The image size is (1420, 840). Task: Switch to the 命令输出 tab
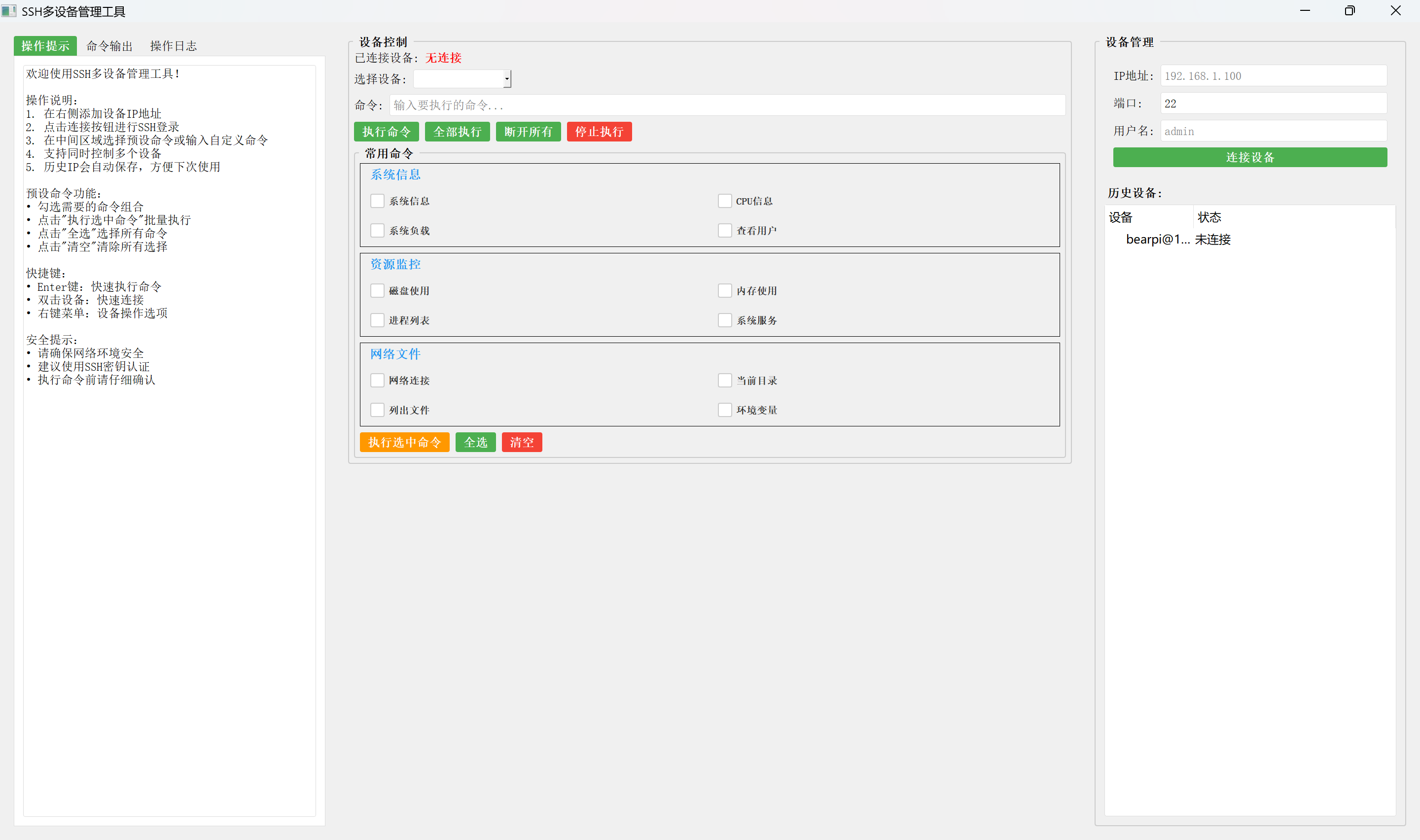[x=109, y=46]
